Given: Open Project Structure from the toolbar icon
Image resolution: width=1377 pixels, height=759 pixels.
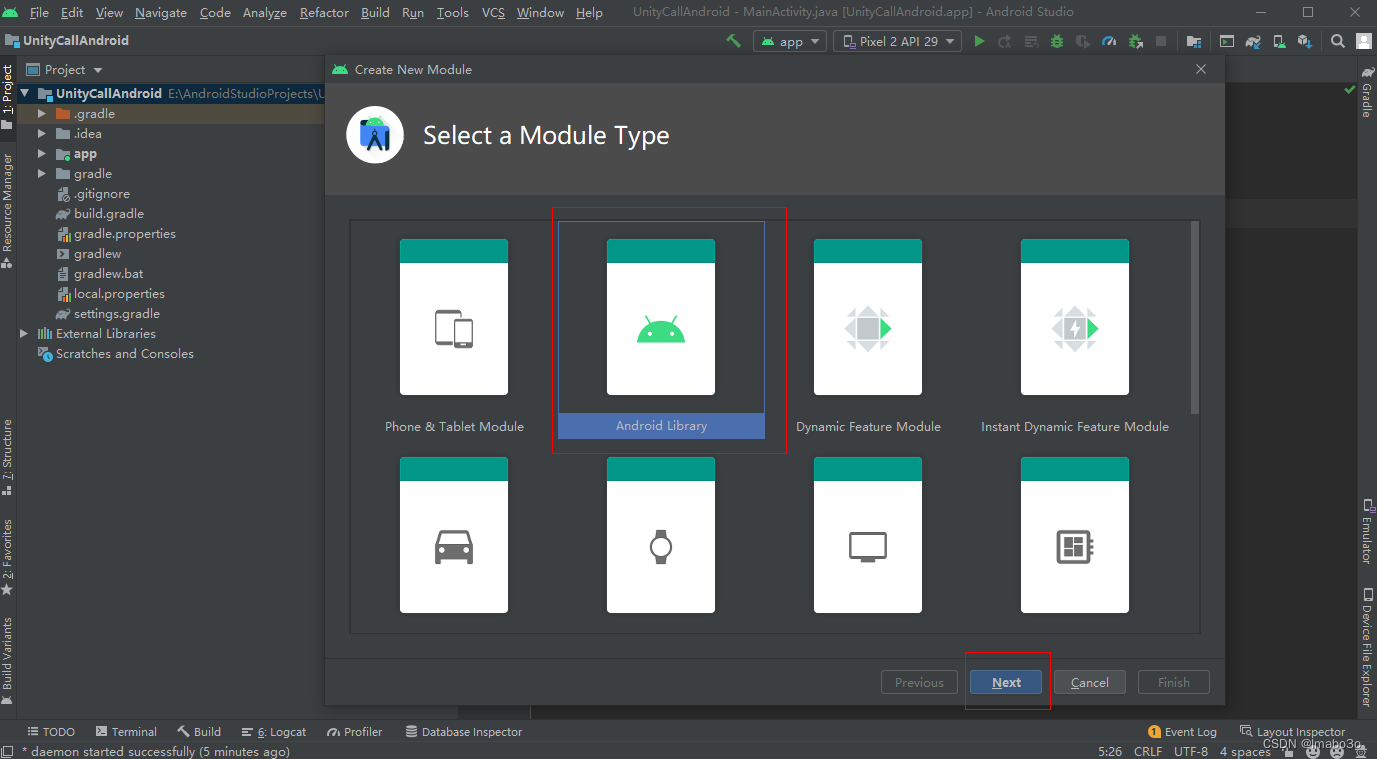Looking at the screenshot, I should point(1194,41).
